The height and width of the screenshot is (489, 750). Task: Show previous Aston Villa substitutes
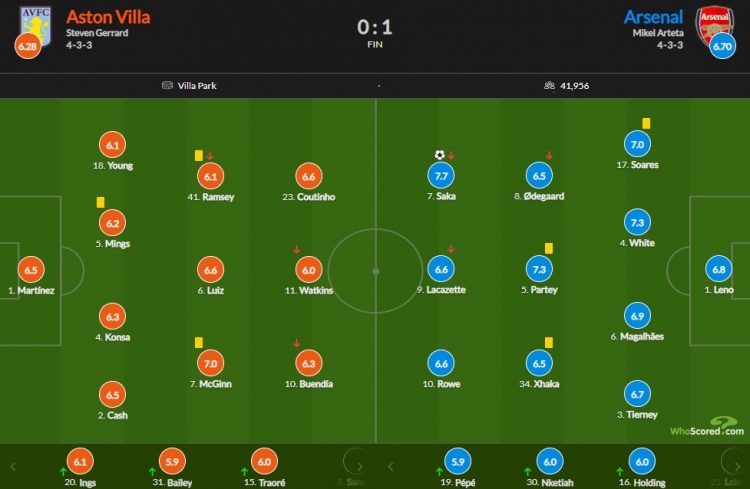13,466
